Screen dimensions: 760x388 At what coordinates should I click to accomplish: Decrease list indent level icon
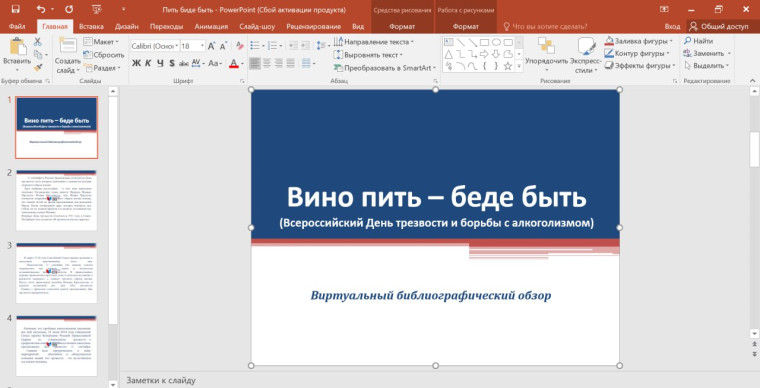(x=293, y=46)
